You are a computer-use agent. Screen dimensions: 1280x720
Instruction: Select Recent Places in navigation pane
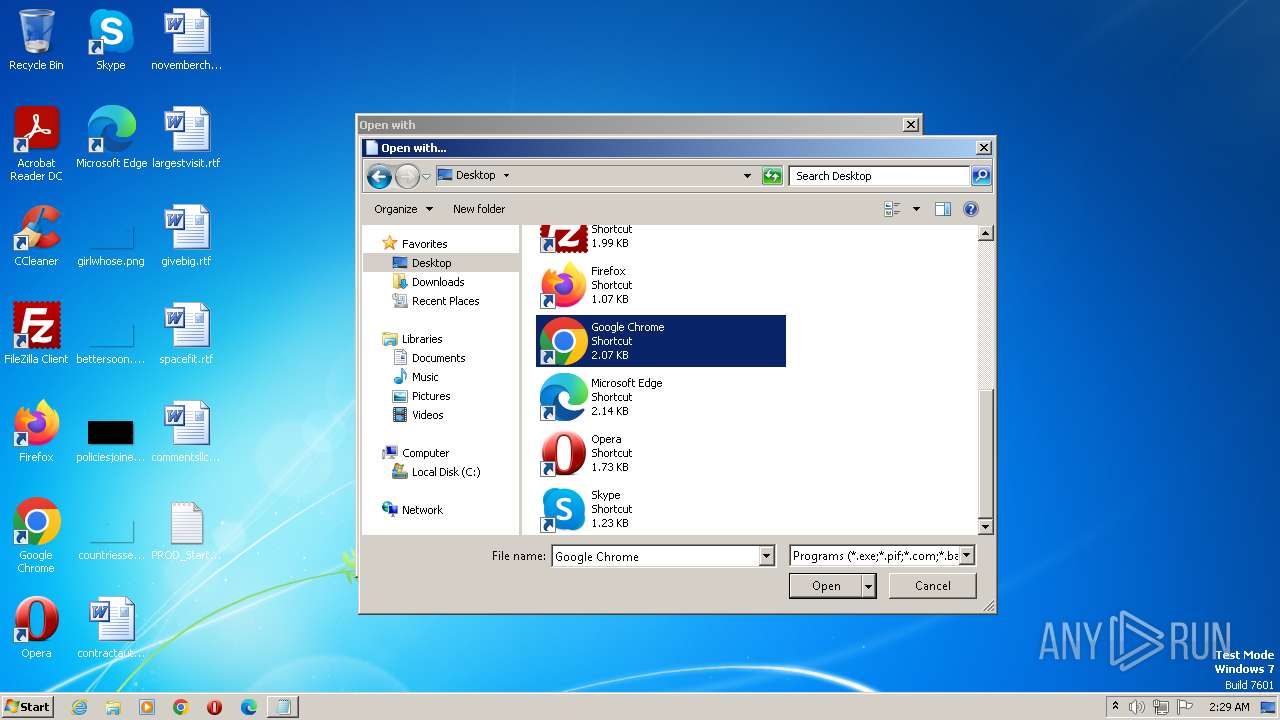click(x=445, y=301)
